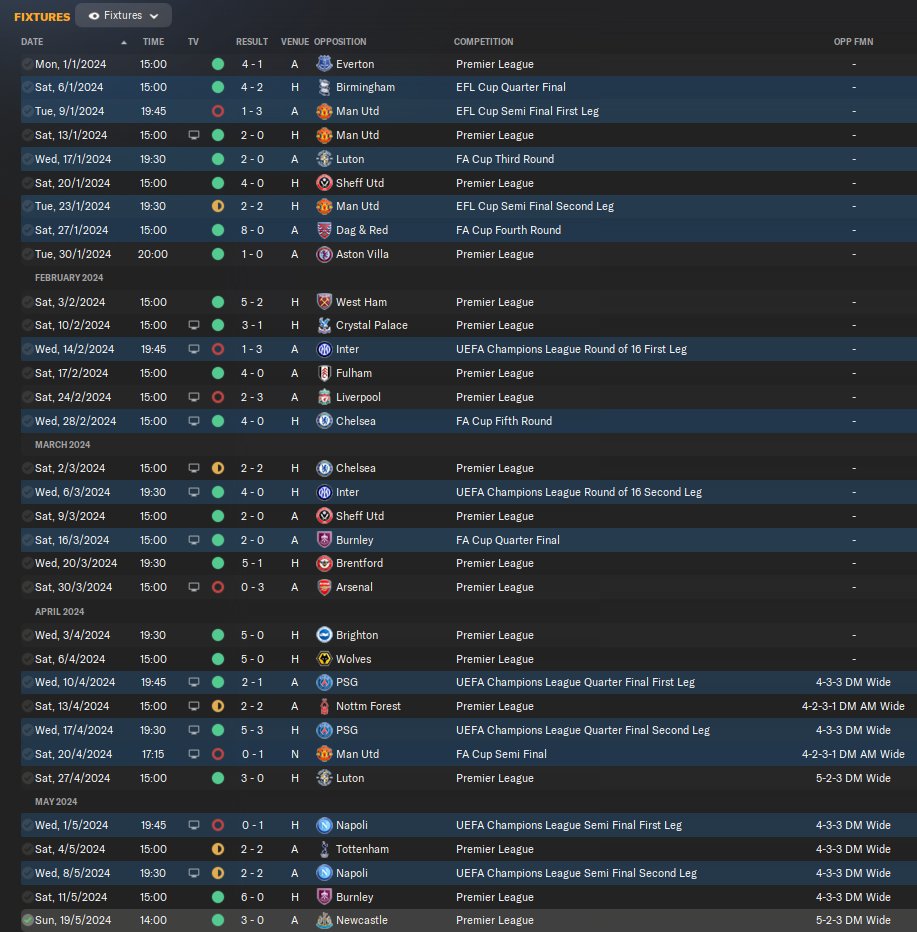Image resolution: width=917 pixels, height=932 pixels.
Task: Sort by the DATE column header
Action: 32,42
